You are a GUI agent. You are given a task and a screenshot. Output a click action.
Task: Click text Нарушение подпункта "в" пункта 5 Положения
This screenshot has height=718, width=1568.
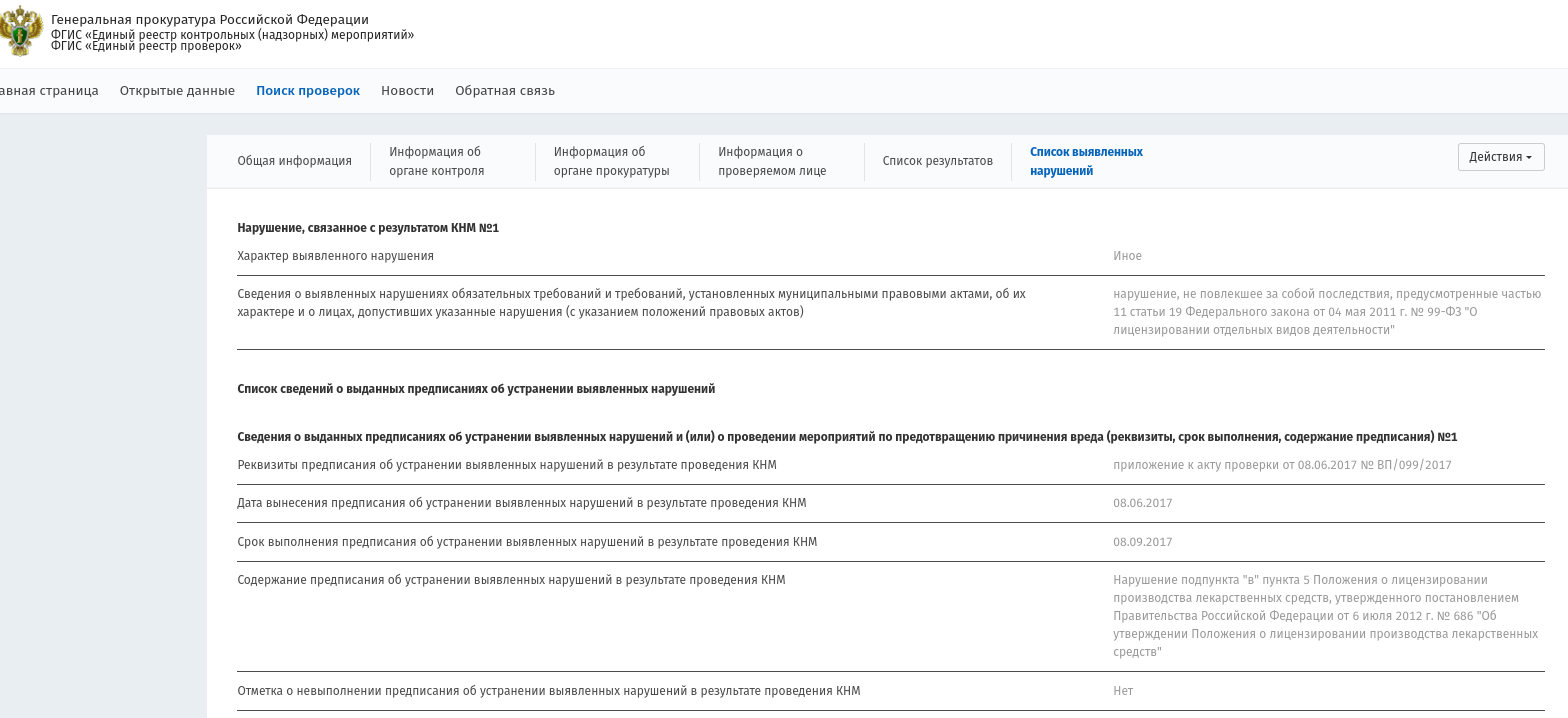point(1325,616)
